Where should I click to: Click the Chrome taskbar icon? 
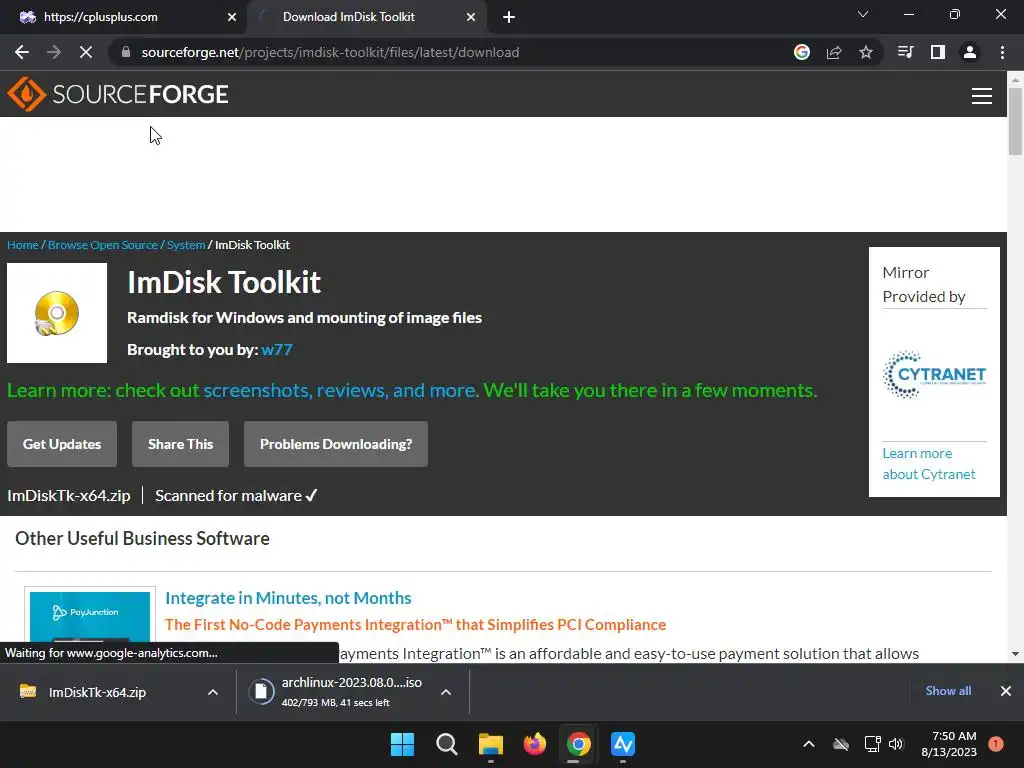(579, 744)
